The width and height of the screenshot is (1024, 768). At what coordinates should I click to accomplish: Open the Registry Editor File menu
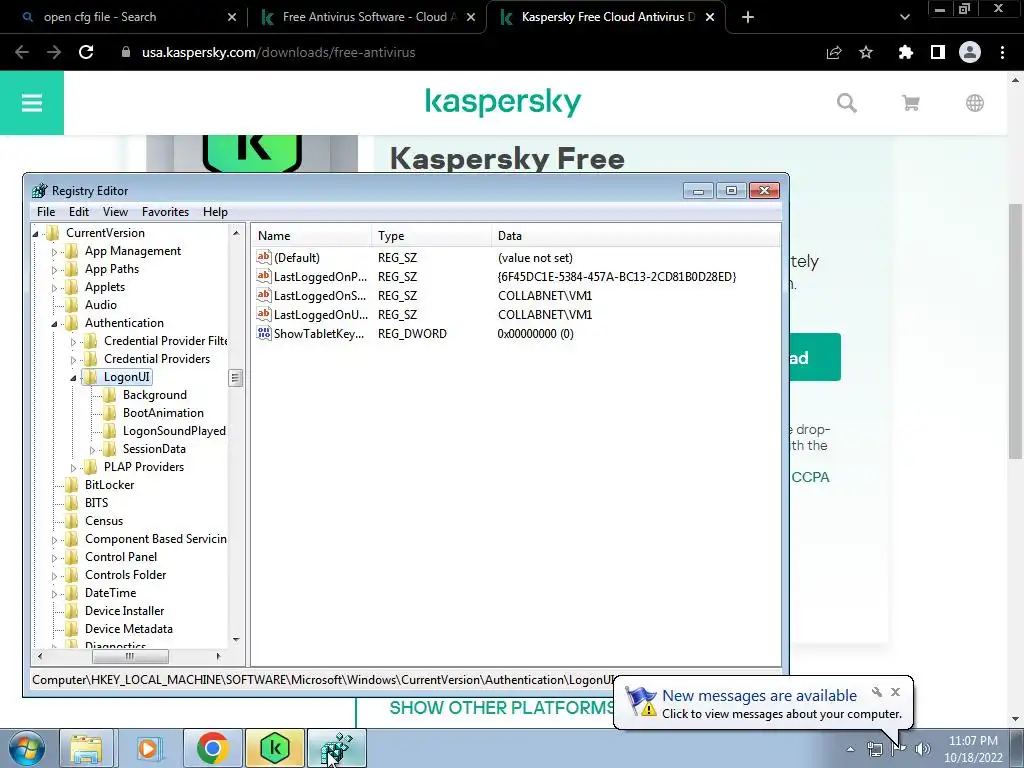46,212
